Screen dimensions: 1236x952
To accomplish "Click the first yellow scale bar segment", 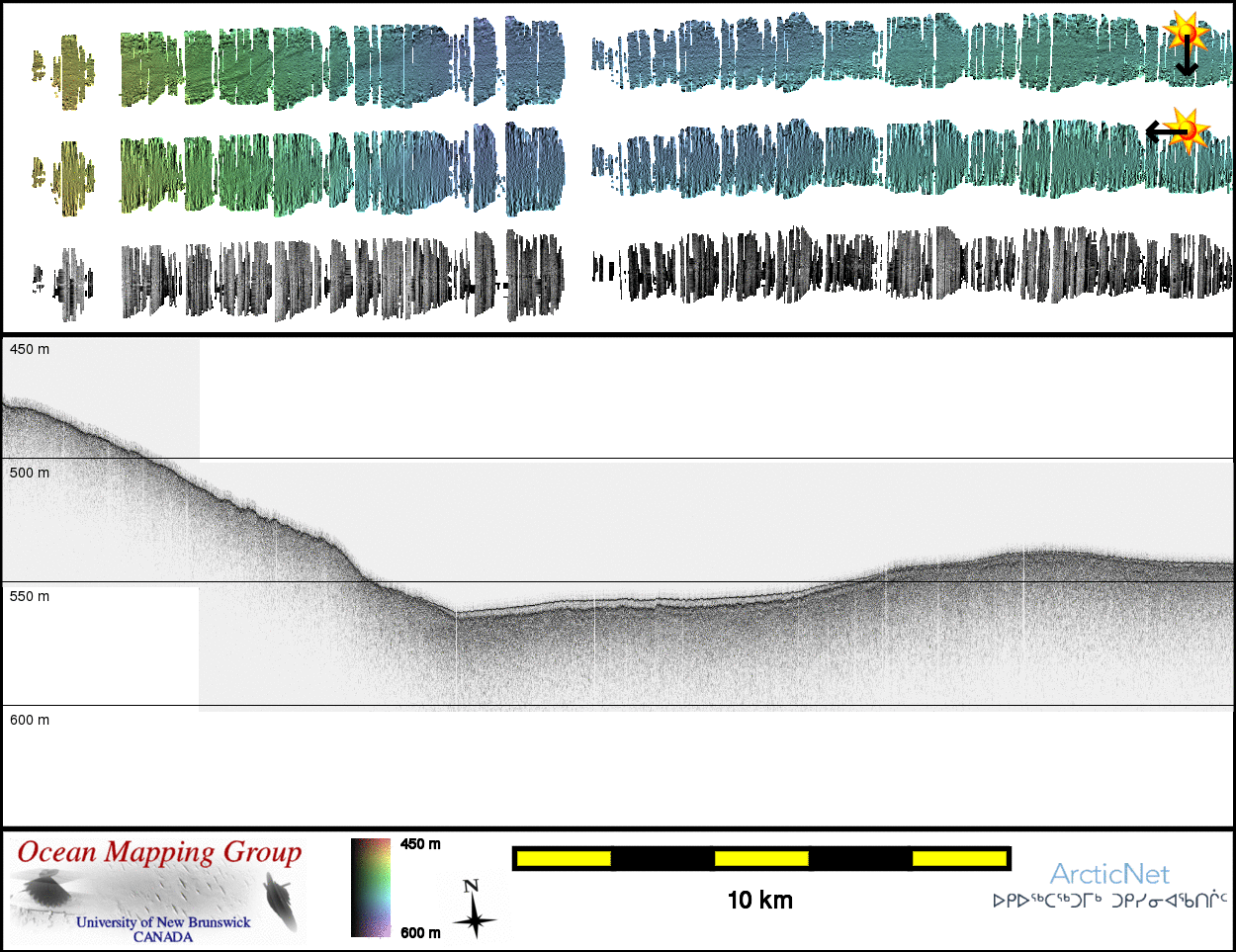I will [x=564, y=858].
